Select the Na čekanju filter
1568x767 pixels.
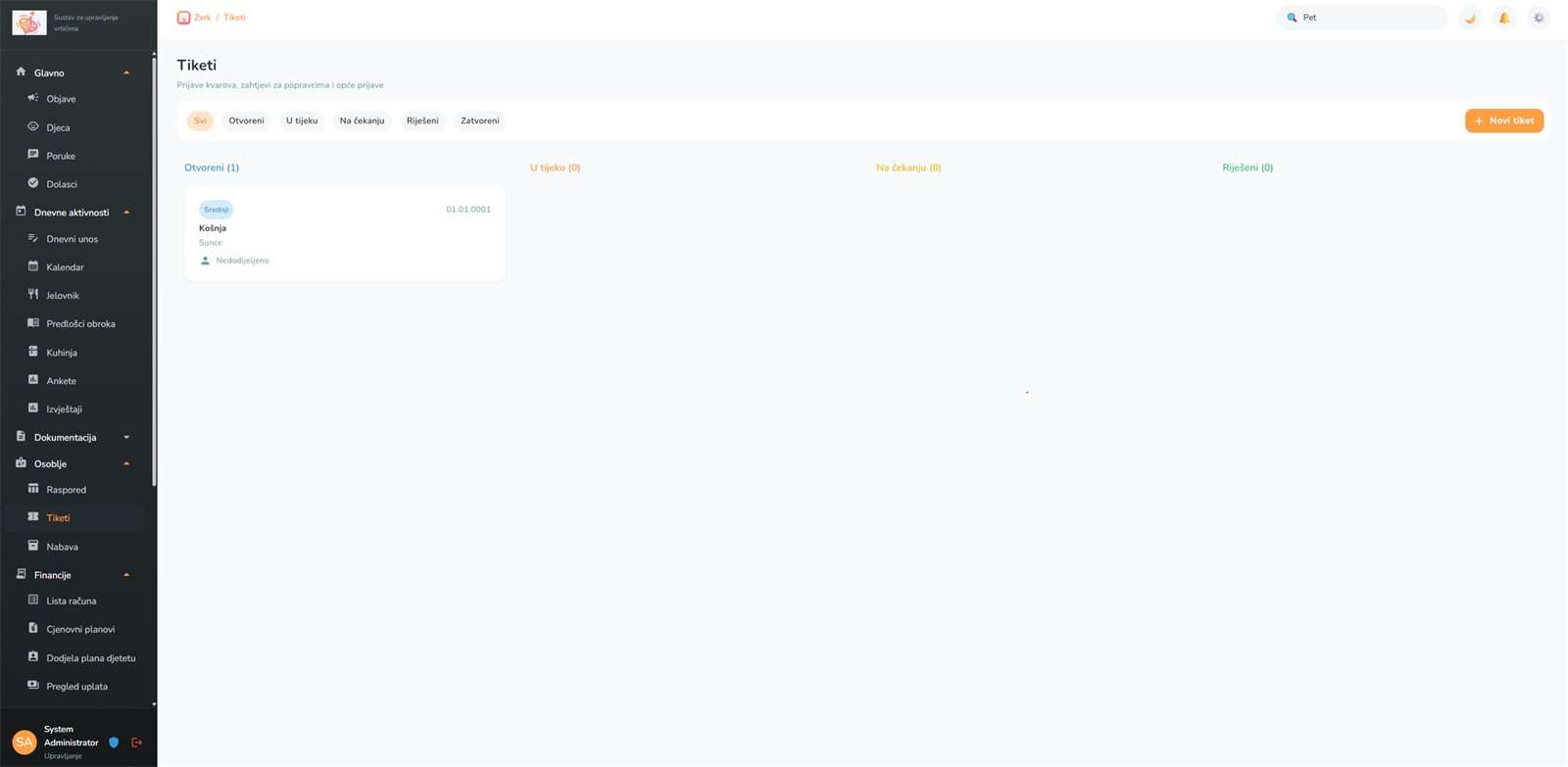362,120
